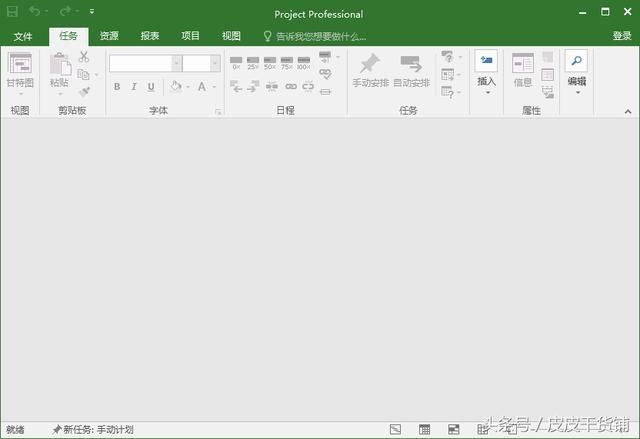Screen dimensions: 640x439
Task: Click the Mode calendar question icon
Action: (448, 92)
